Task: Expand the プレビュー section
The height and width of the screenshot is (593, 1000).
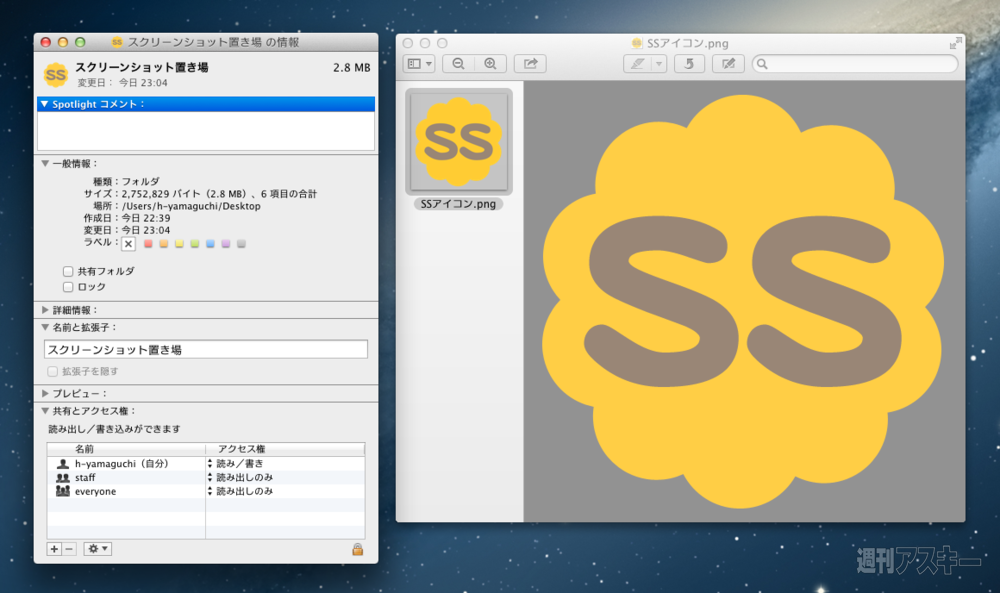Action: pyautogui.click(x=45, y=393)
